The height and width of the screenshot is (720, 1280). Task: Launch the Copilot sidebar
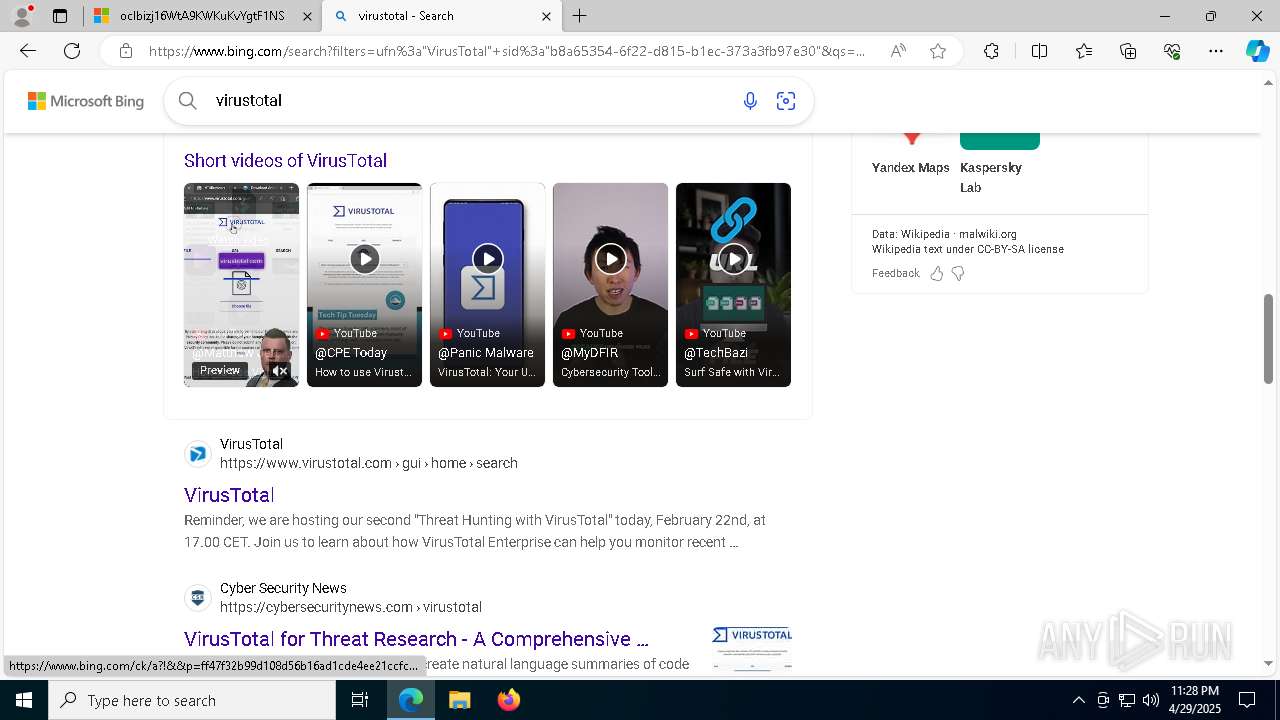pyautogui.click(x=1257, y=51)
